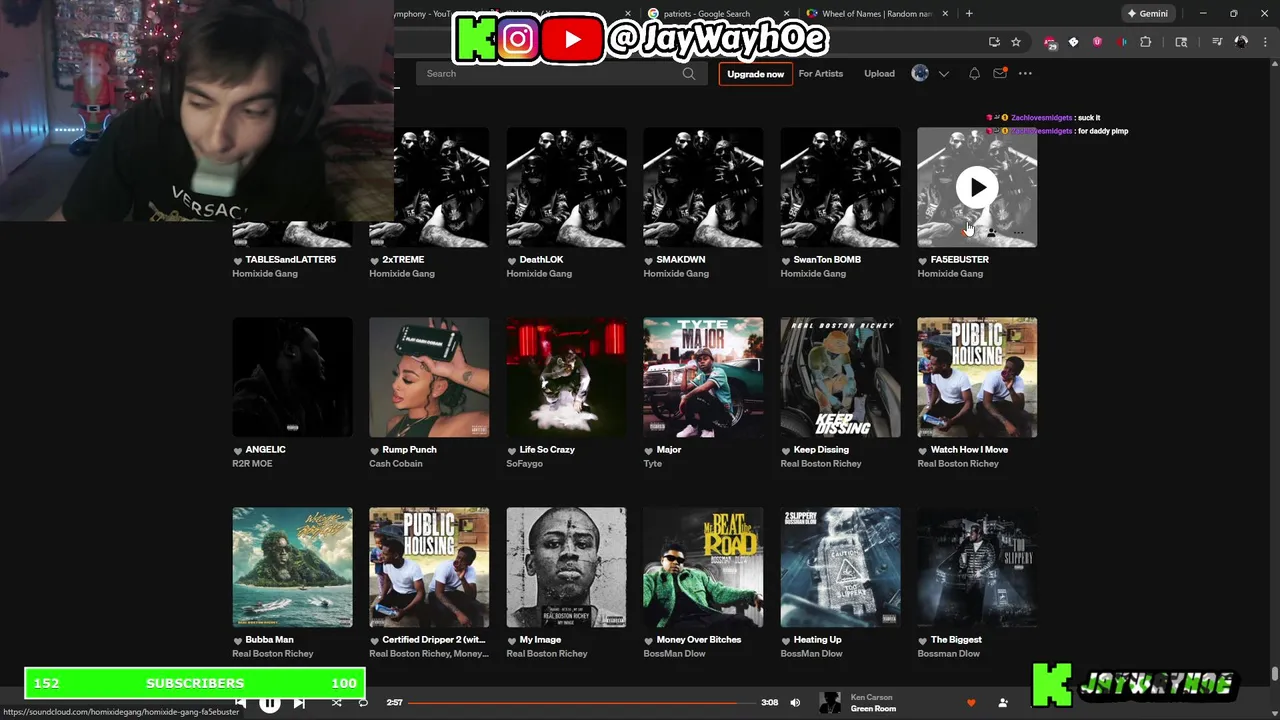Screen dimensions: 1280x720
Task: Like the DeathLOK track
Action: click(x=512, y=260)
